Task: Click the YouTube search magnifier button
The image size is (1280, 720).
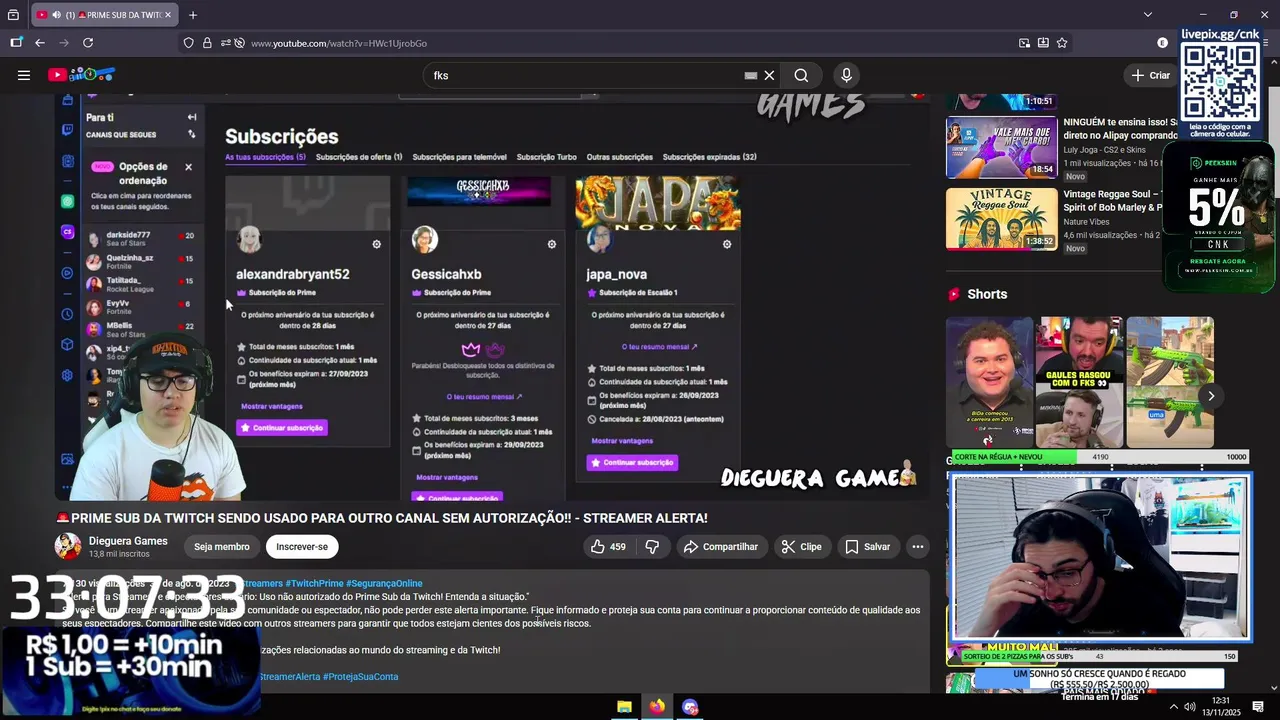Action: point(801,75)
